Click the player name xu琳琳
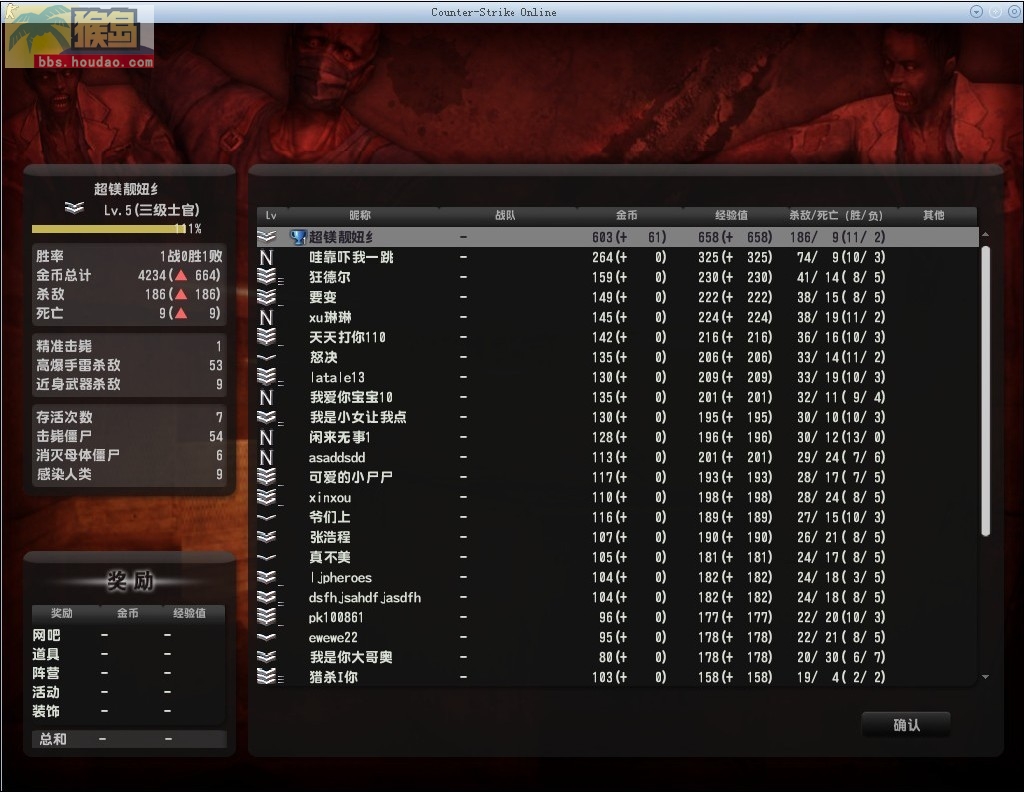1024x792 pixels. (x=330, y=317)
